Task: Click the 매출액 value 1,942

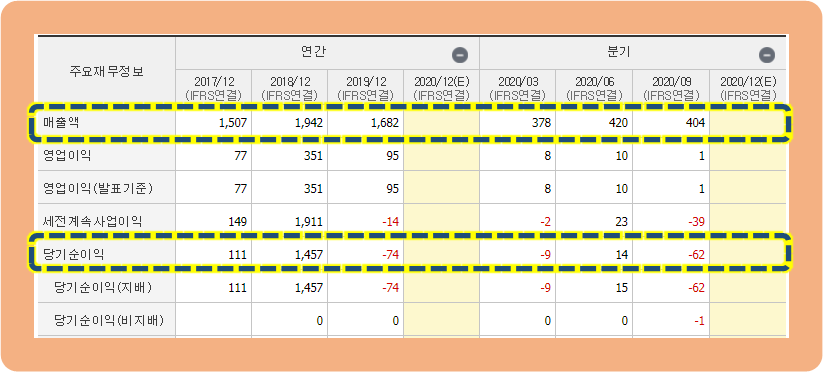Action: (309, 123)
